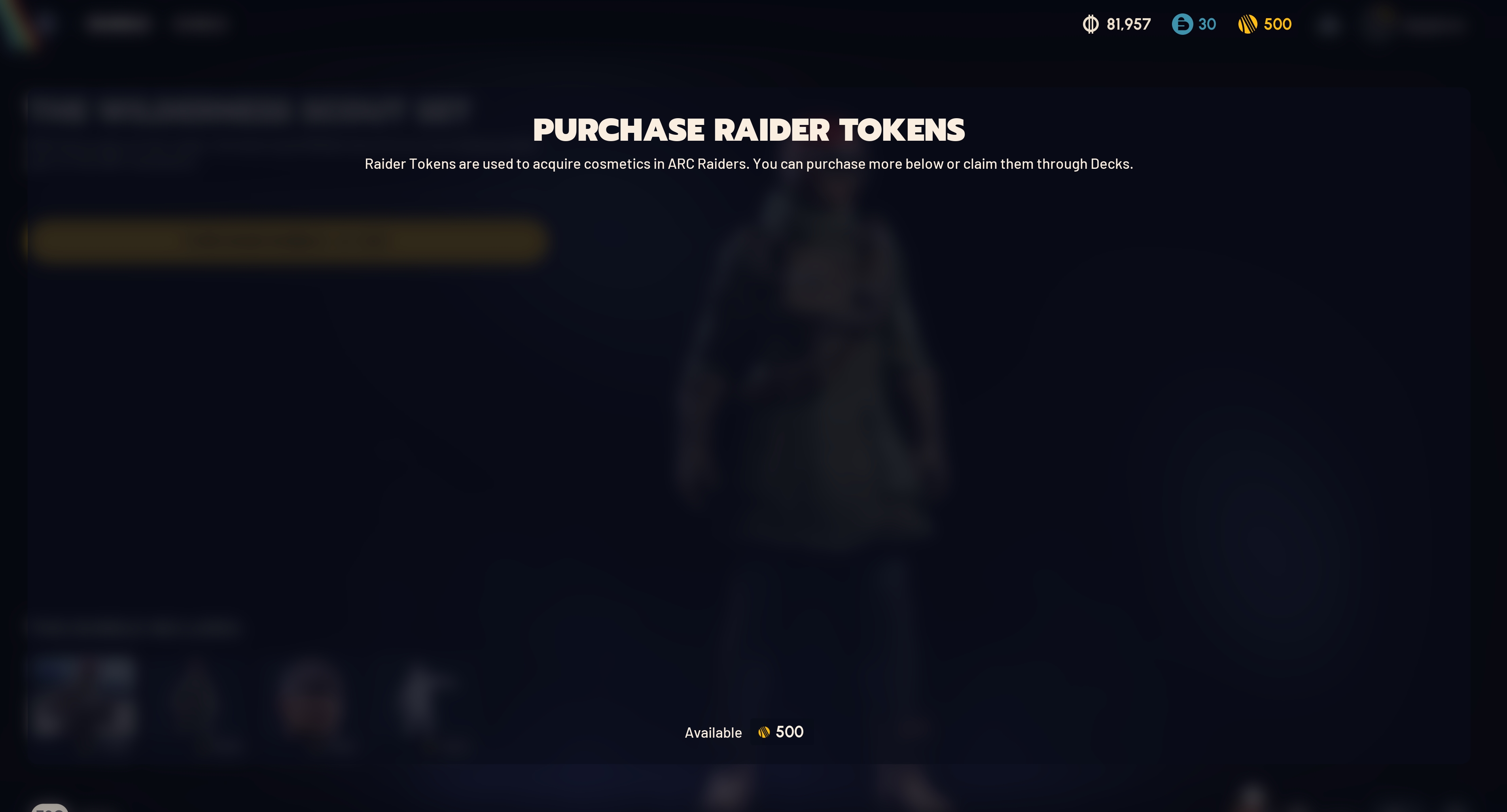Click the blurred yellow button behind the overlay
Viewport: 1507px width, 812px height.
point(287,240)
